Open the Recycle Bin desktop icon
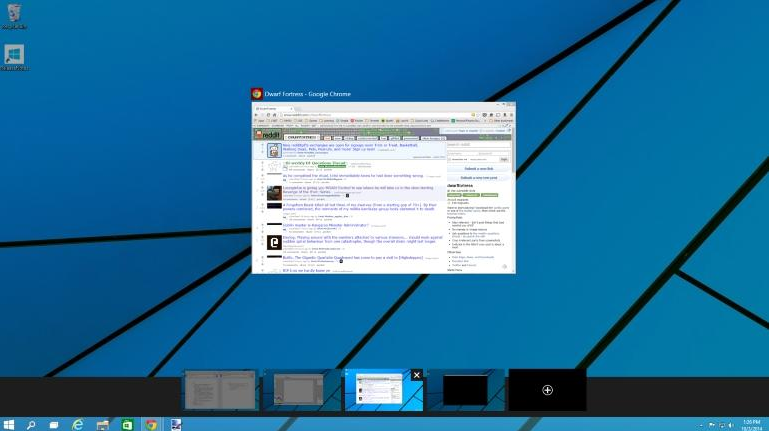The height and width of the screenshot is (431, 772). pyautogui.click(x=14, y=16)
